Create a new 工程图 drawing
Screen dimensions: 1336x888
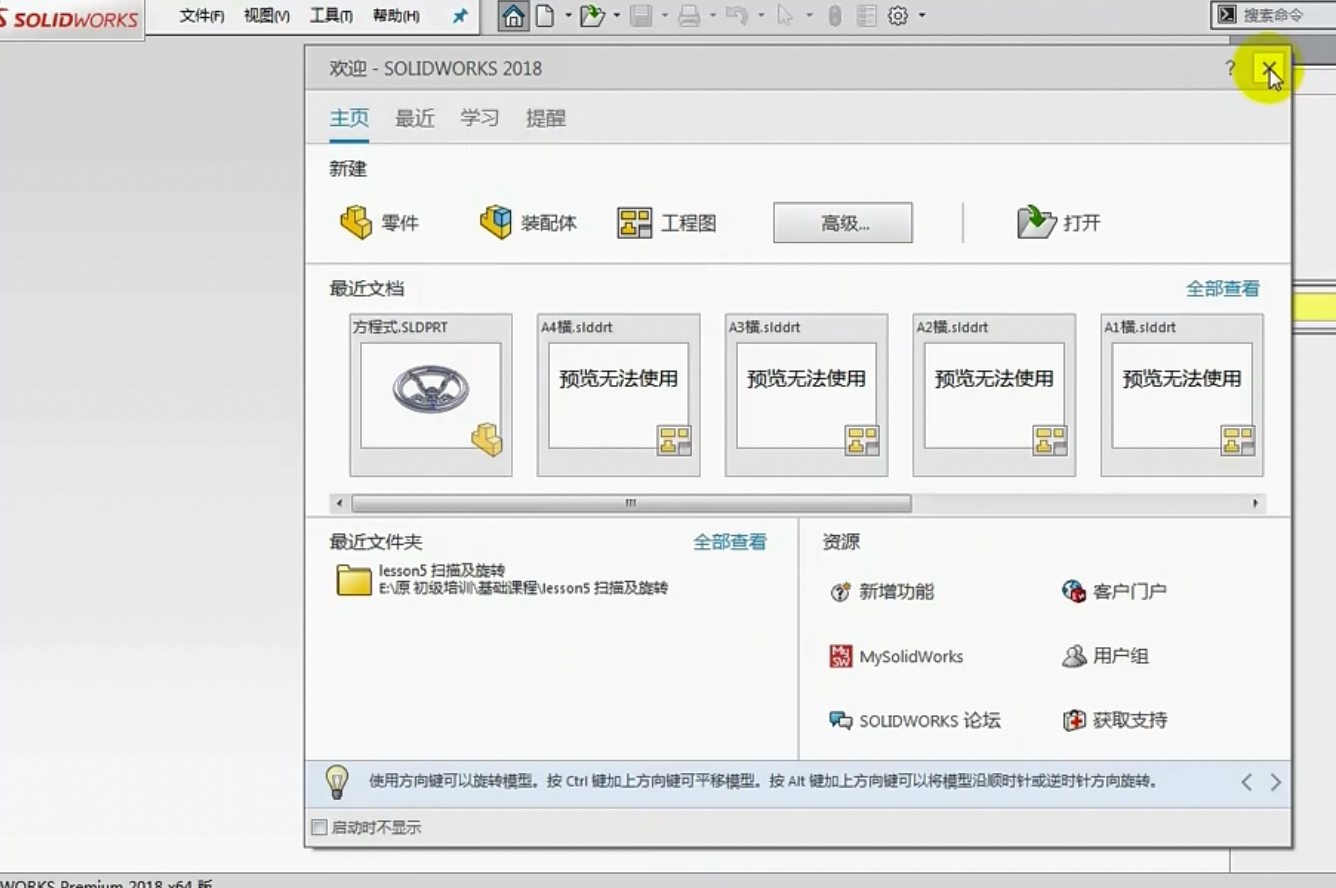tap(666, 223)
